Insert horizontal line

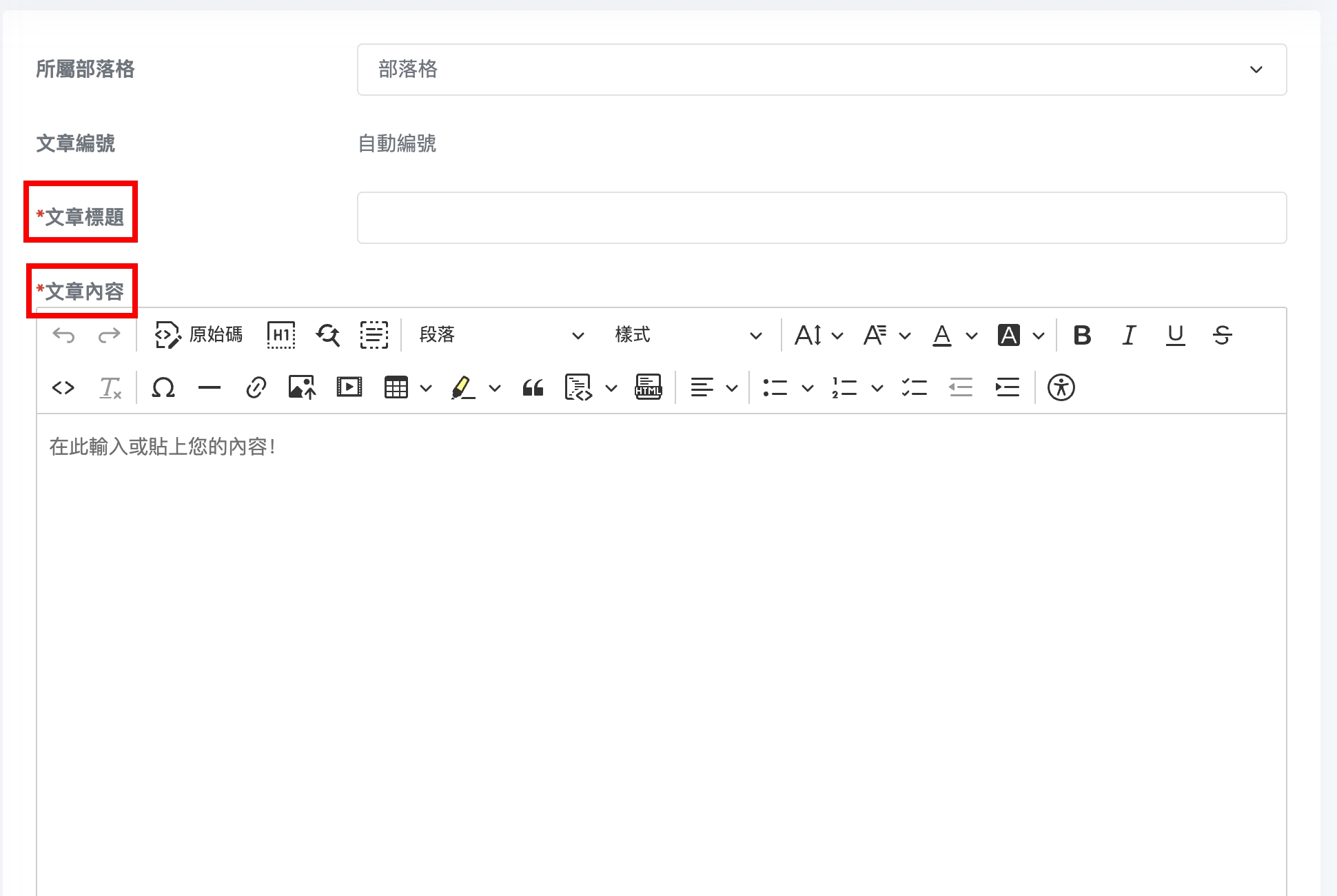click(209, 387)
